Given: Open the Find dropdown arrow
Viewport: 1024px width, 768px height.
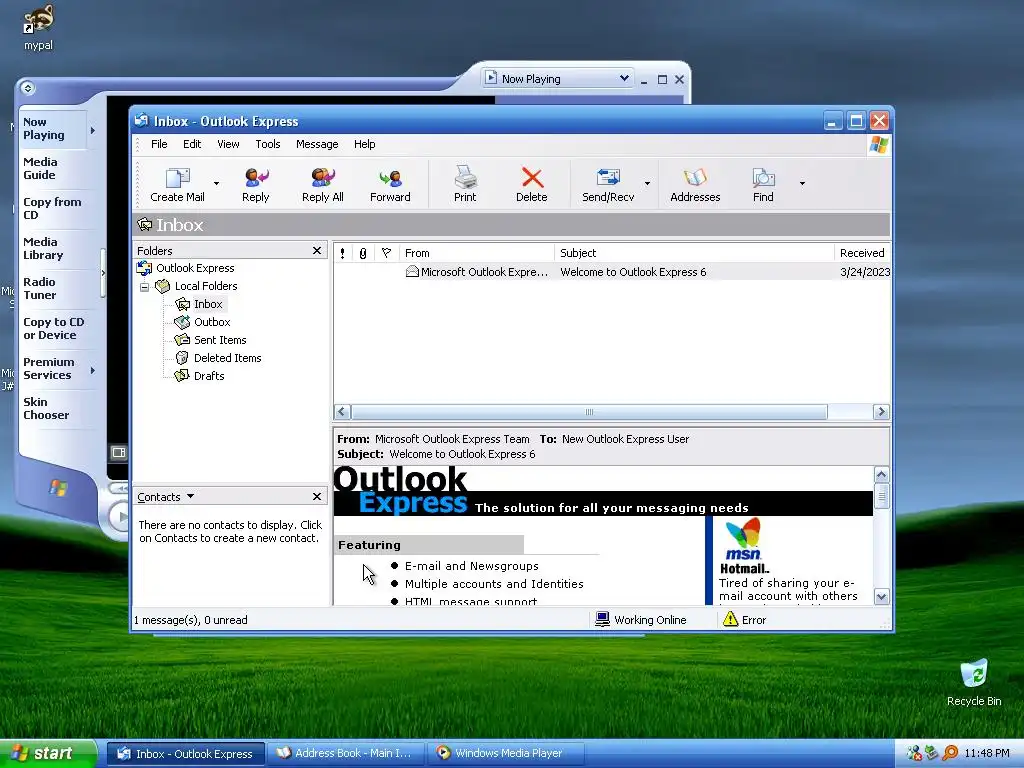Looking at the screenshot, I should click(x=802, y=184).
